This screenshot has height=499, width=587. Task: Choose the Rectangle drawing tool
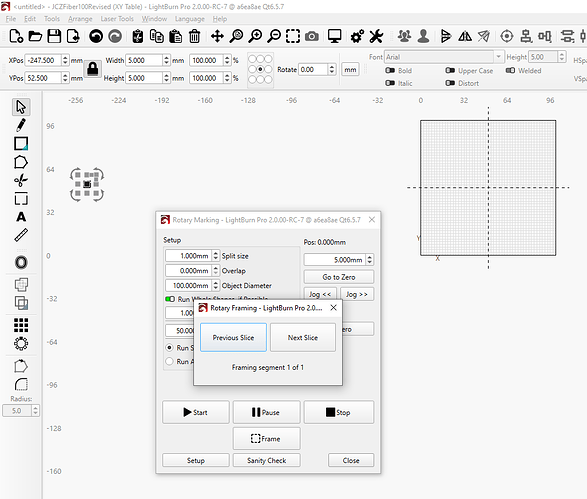pos(21,143)
